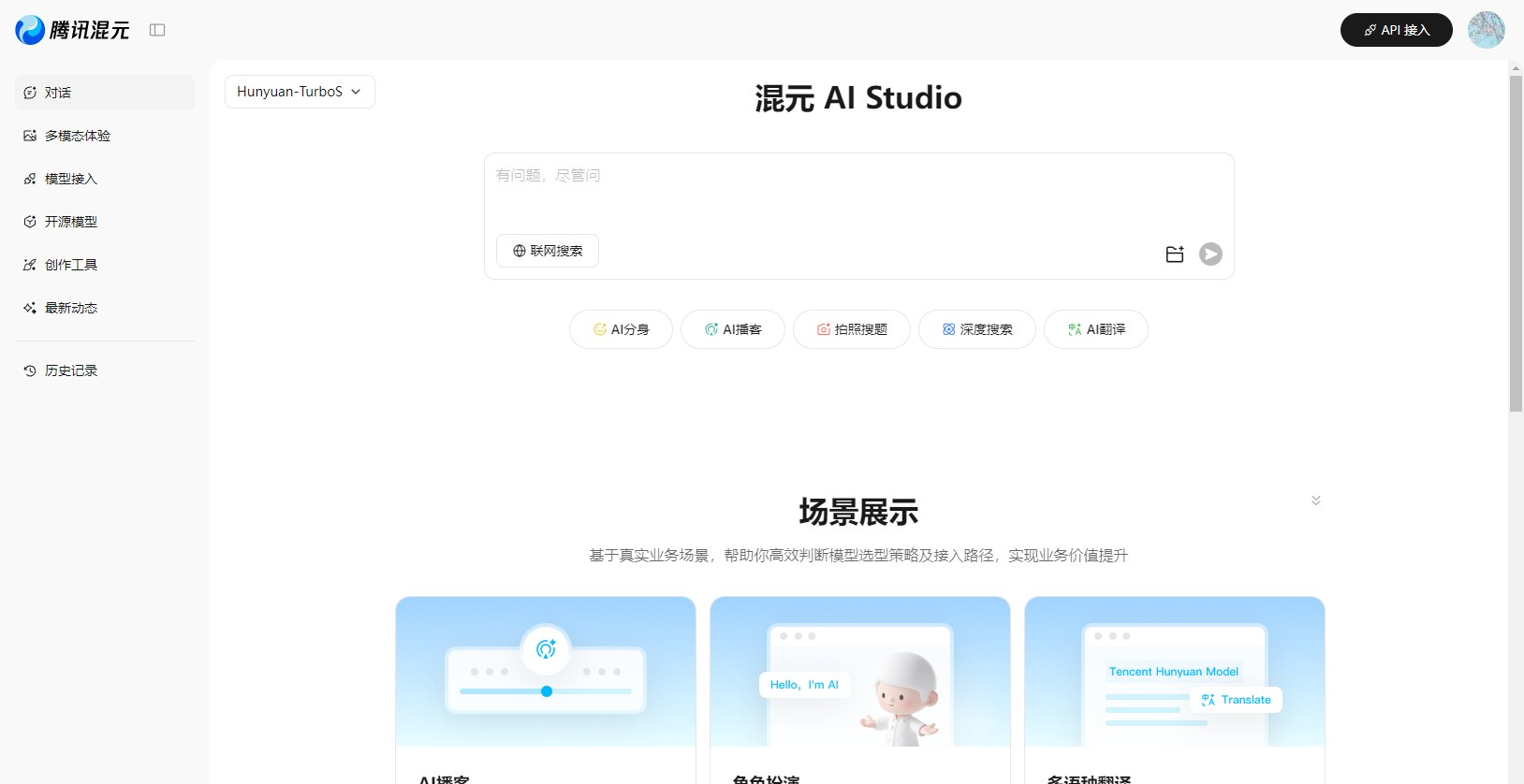Launch the AI分身 shortcut
Screen dimensions: 1524x784
point(621,329)
